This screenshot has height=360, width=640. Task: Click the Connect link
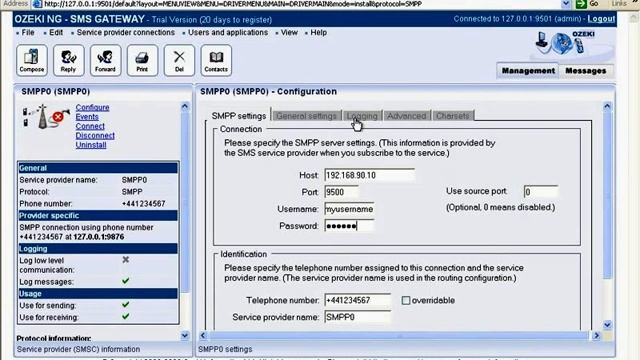click(x=90, y=126)
